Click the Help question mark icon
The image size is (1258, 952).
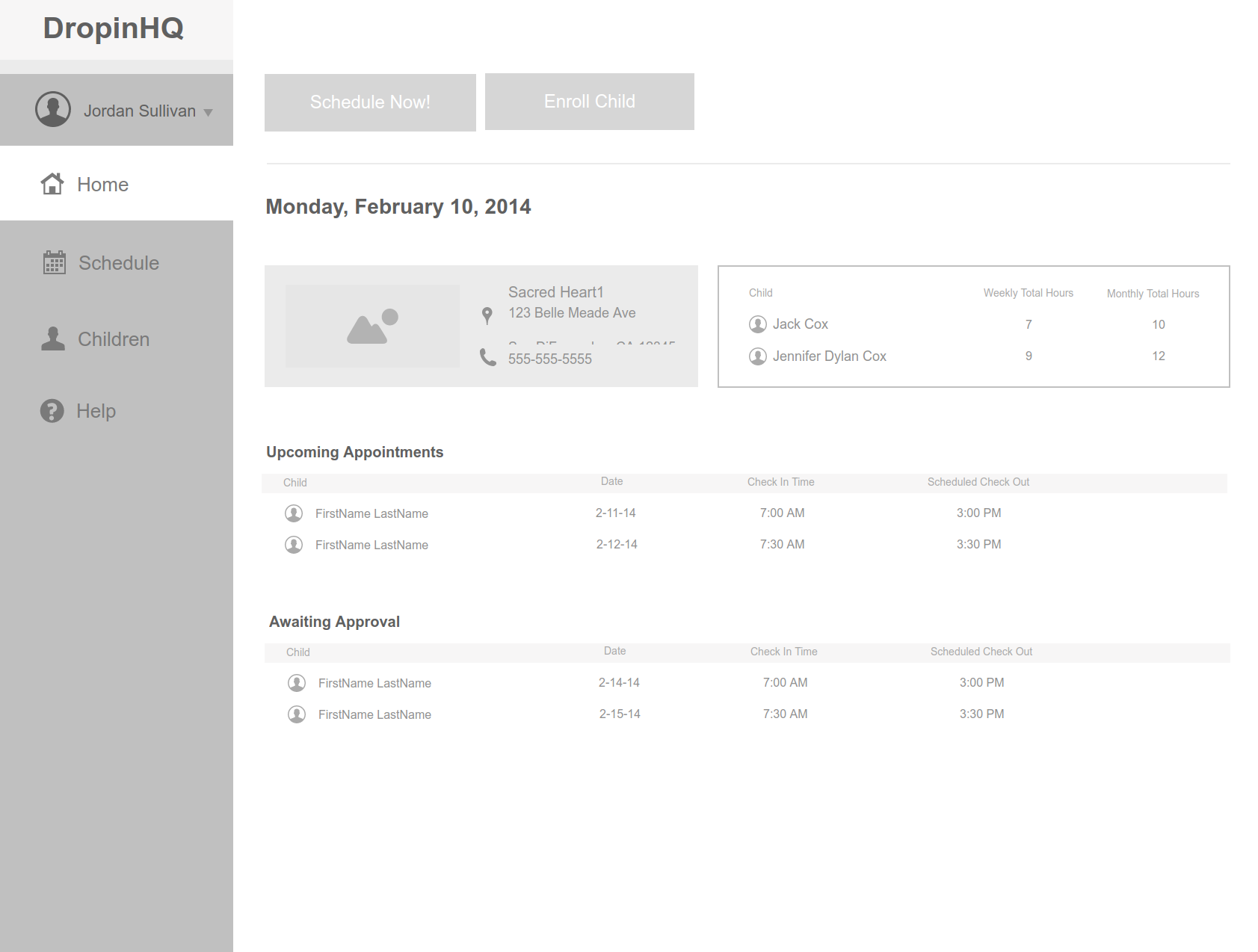tap(52, 410)
